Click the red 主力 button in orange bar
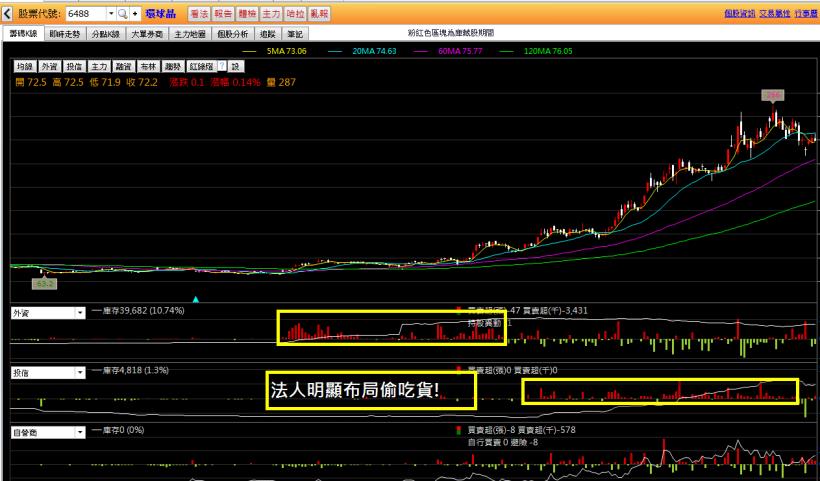The height and width of the screenshot is (481, 820). coord(271,14)
